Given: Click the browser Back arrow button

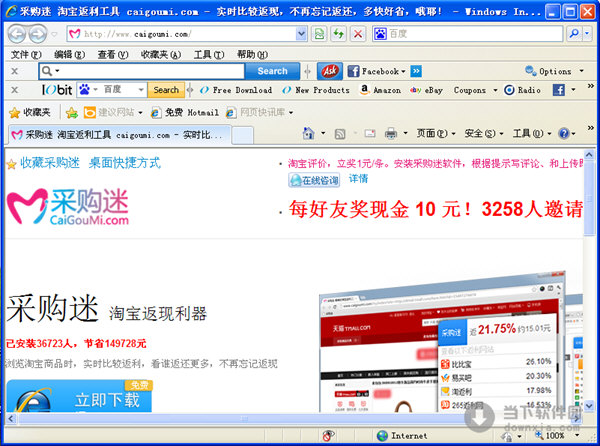Looking at the screenshot, I should (17, 34).
